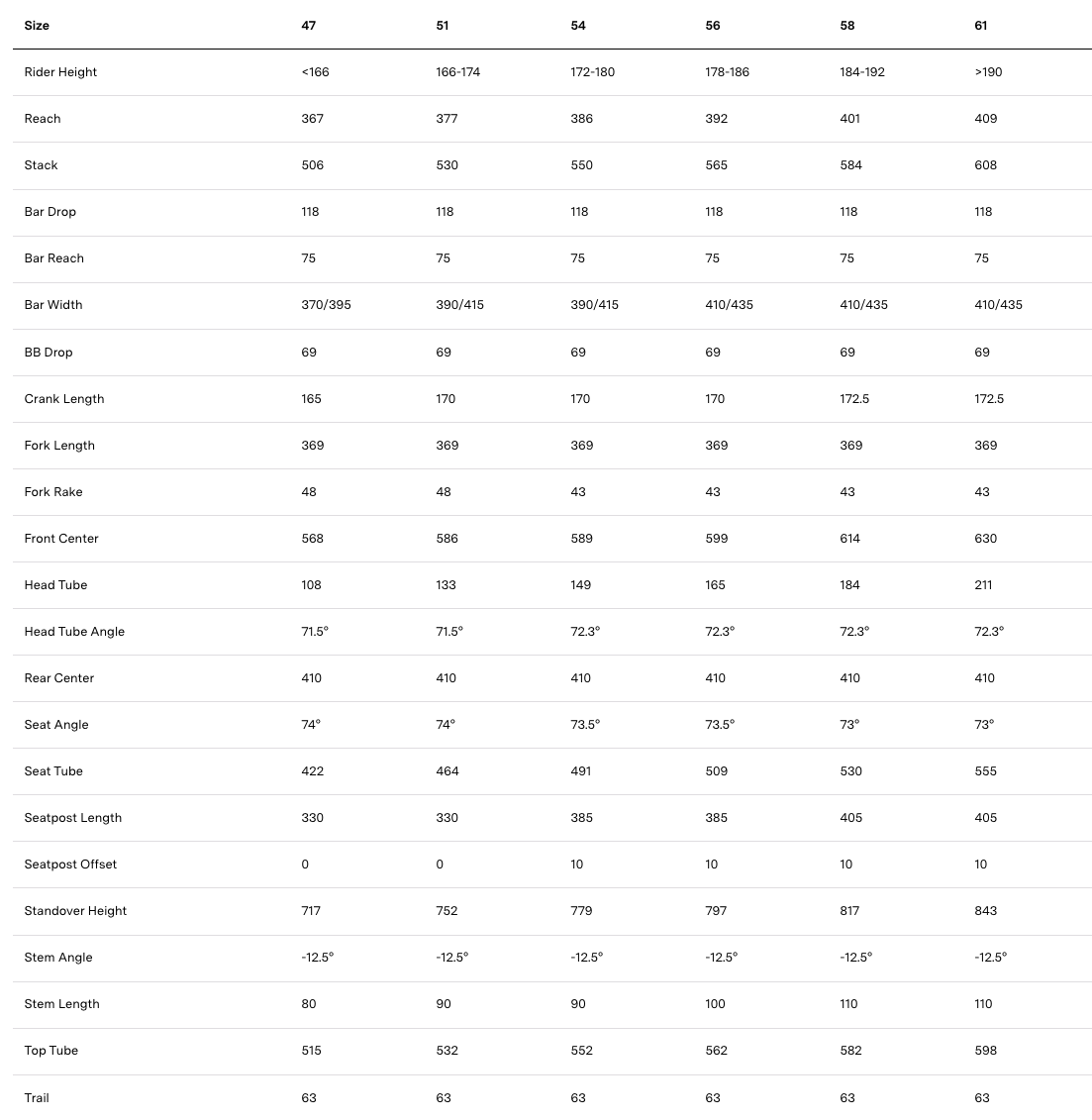Screen dimensions: 1092x1120
Task: Click the Stack row label
Action: (x=42, y=165)
